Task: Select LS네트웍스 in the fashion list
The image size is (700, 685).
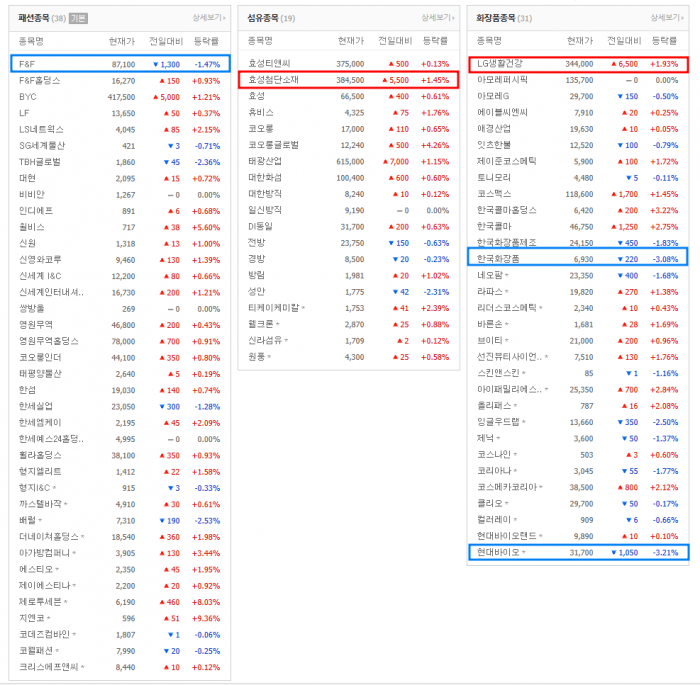Action: pyautogui.click(x=41, y=129)
